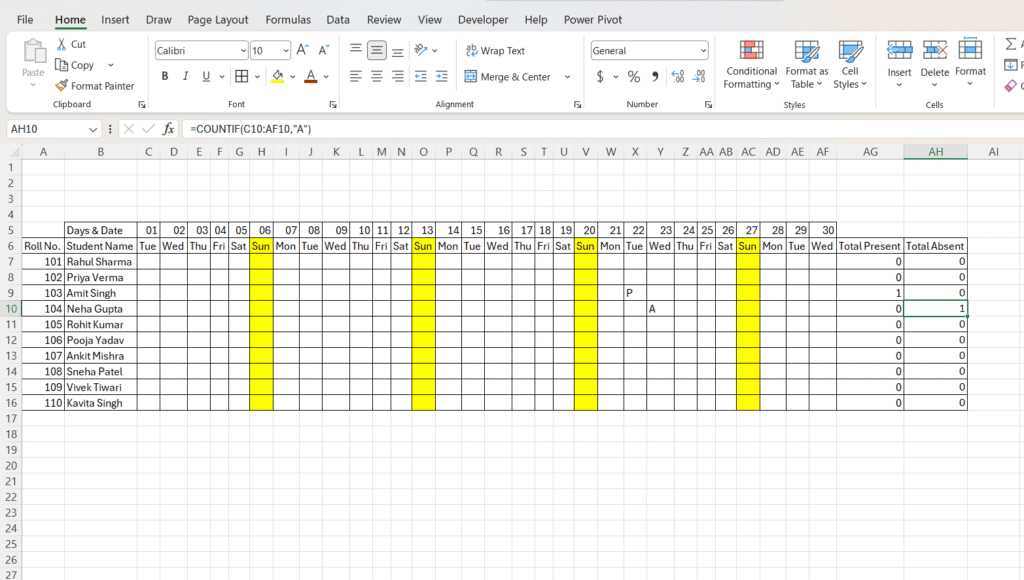Click the Format cells icon
The image size is (1024, 580).
[x=970, y=49]
